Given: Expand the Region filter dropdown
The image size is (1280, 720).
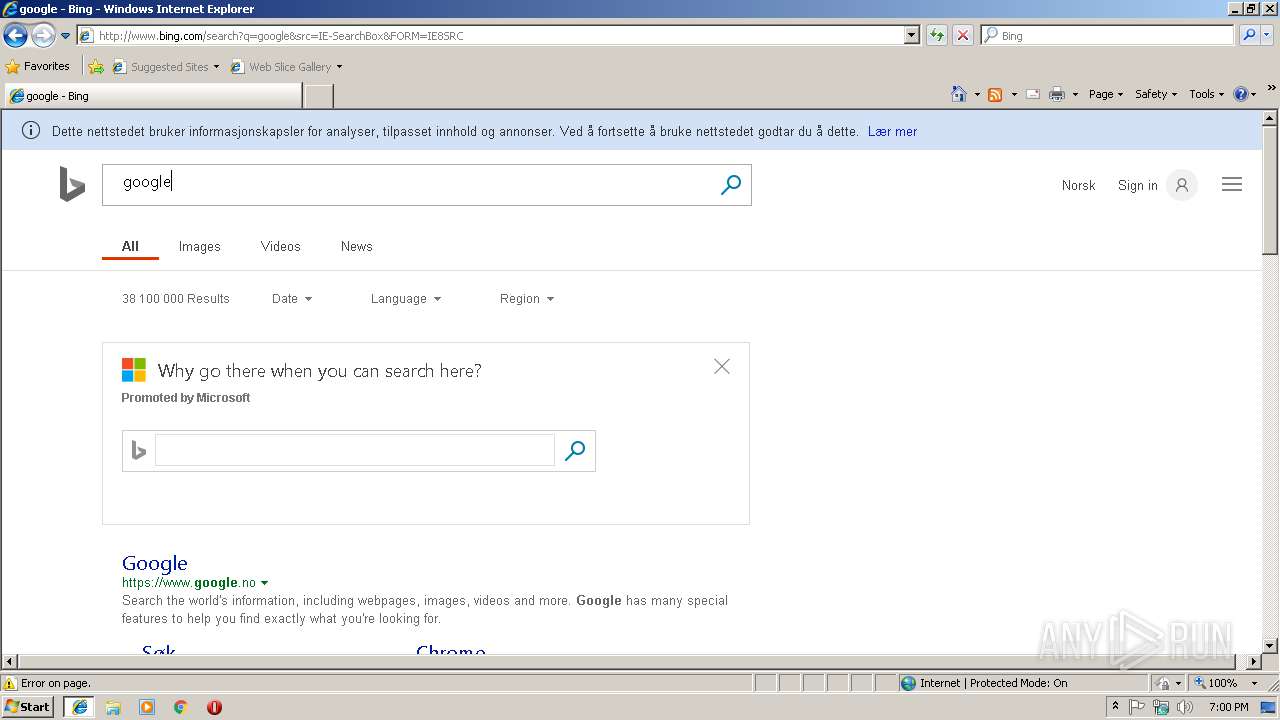Looking at the screenshot, I should 527,298.
